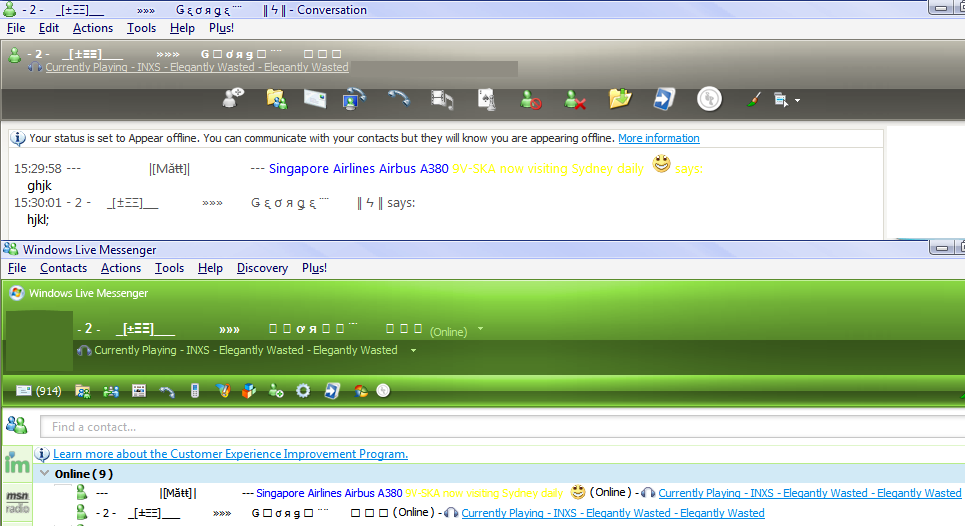Click blue arrow icon in conversation toolbar
This screenshot has height=526, width=965.
pos(664,98)
